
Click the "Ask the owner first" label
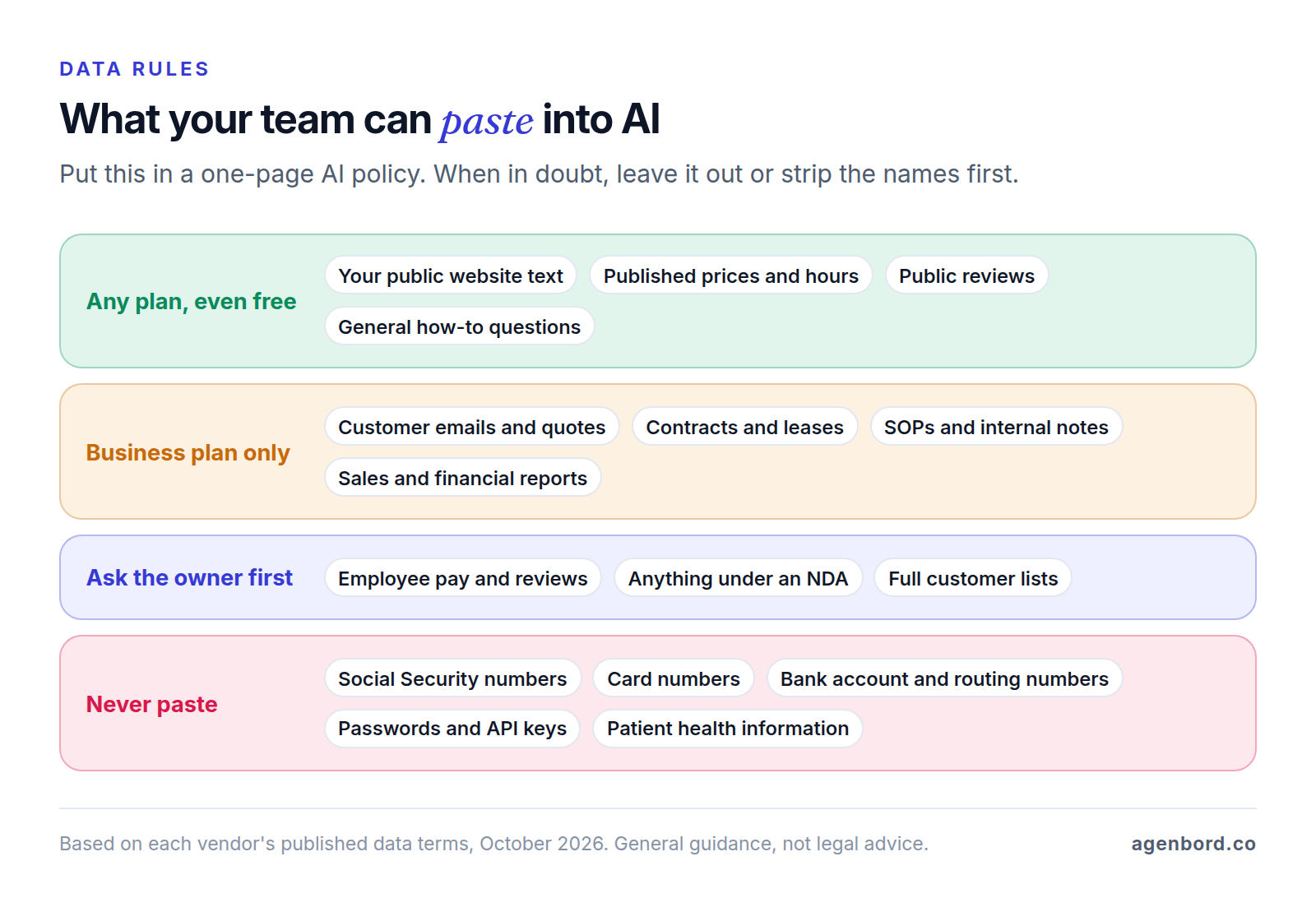190,578
